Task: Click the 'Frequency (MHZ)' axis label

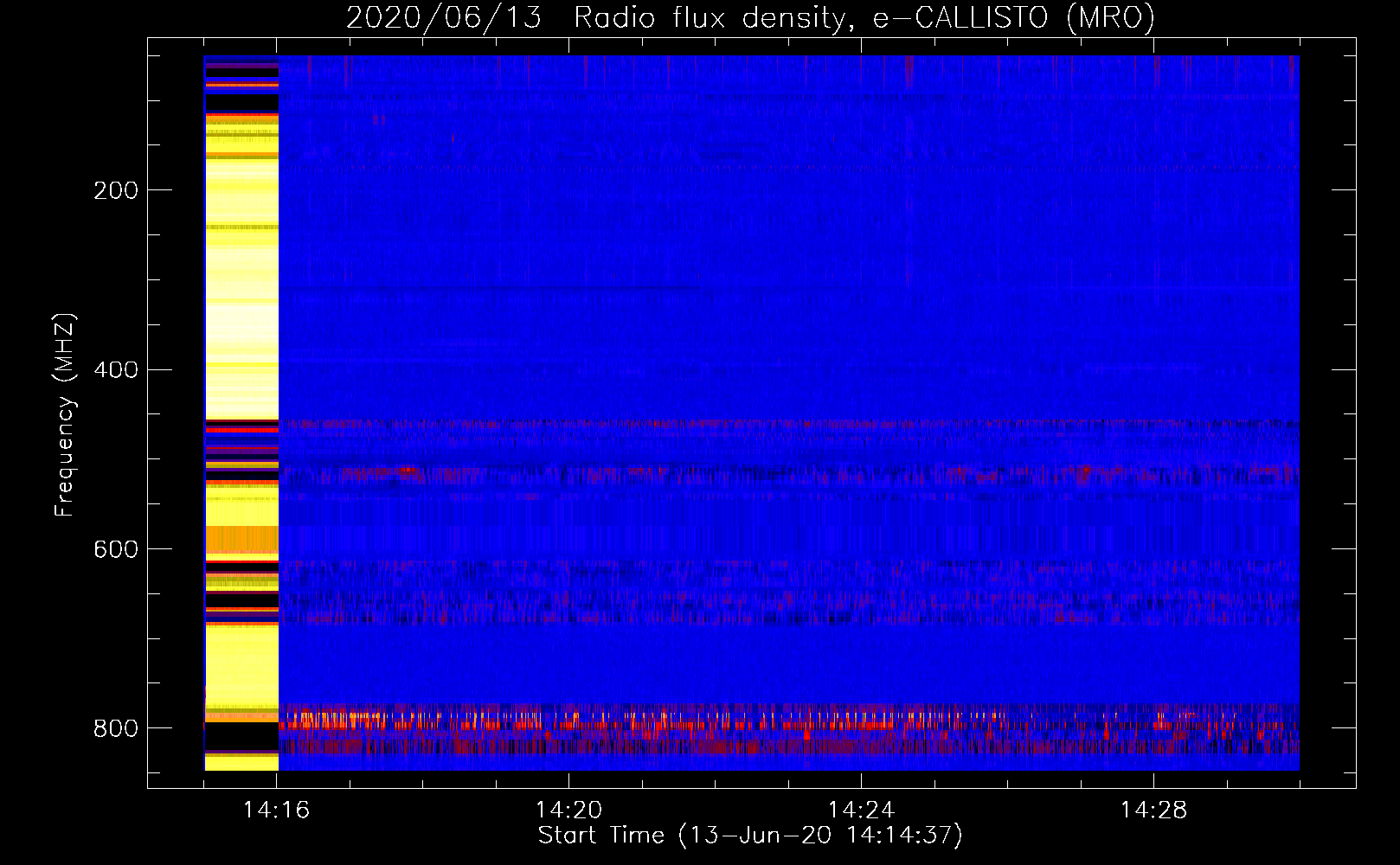Action: [64, 415]
